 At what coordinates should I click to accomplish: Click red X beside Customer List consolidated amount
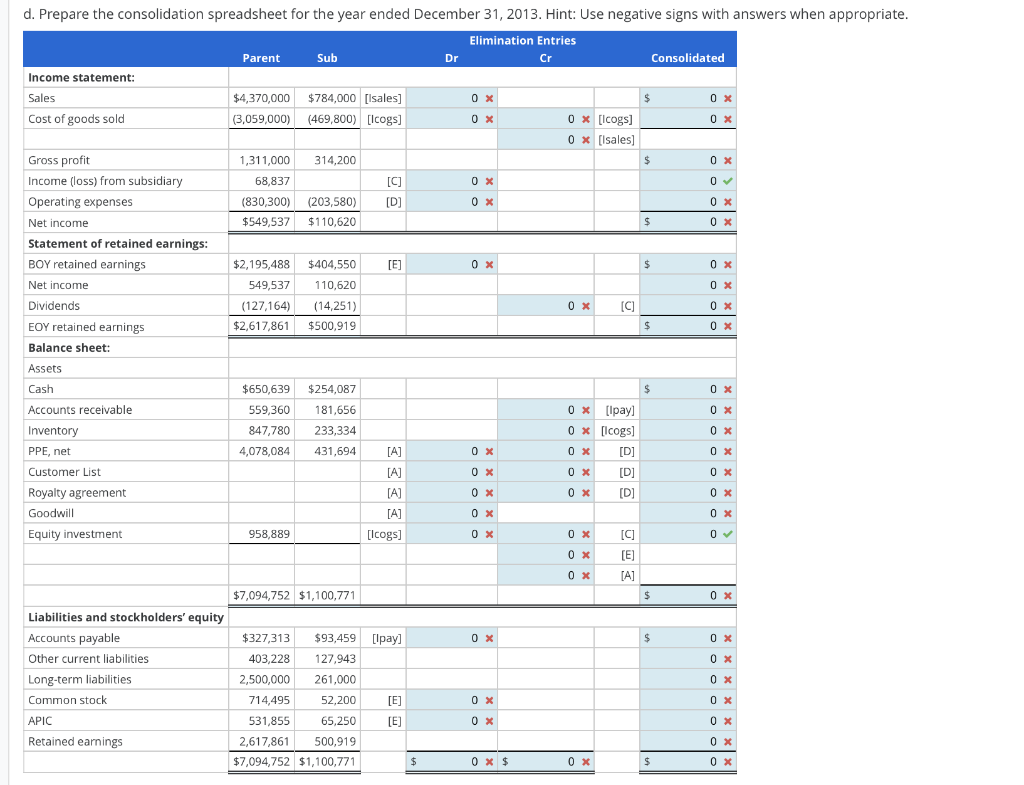tap(727, 471)
